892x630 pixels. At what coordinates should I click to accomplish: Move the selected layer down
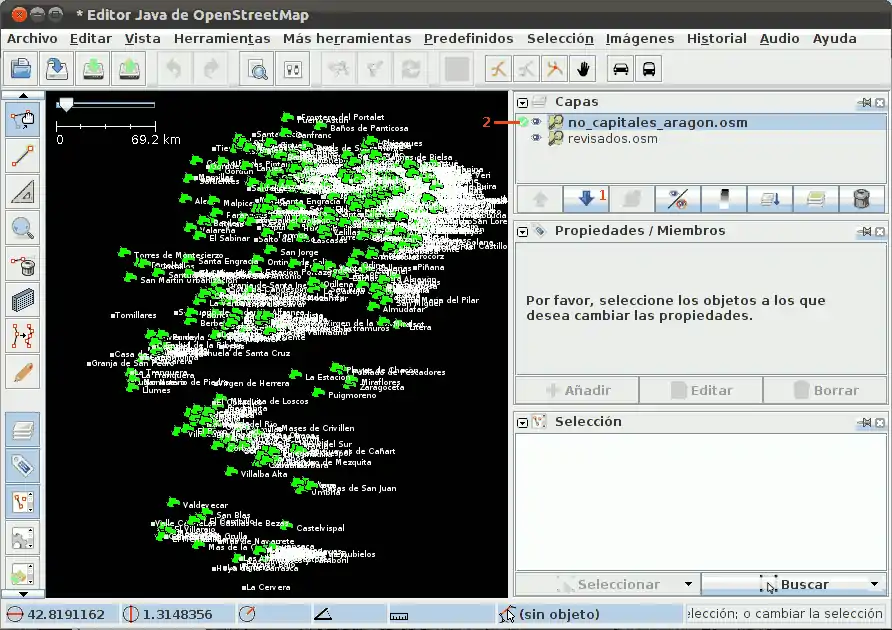click(587, 198)
